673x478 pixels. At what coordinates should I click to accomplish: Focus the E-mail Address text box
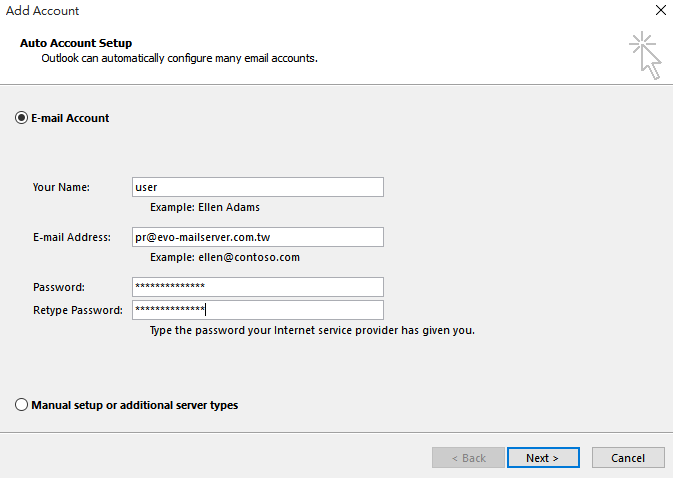tap(258, 237)
